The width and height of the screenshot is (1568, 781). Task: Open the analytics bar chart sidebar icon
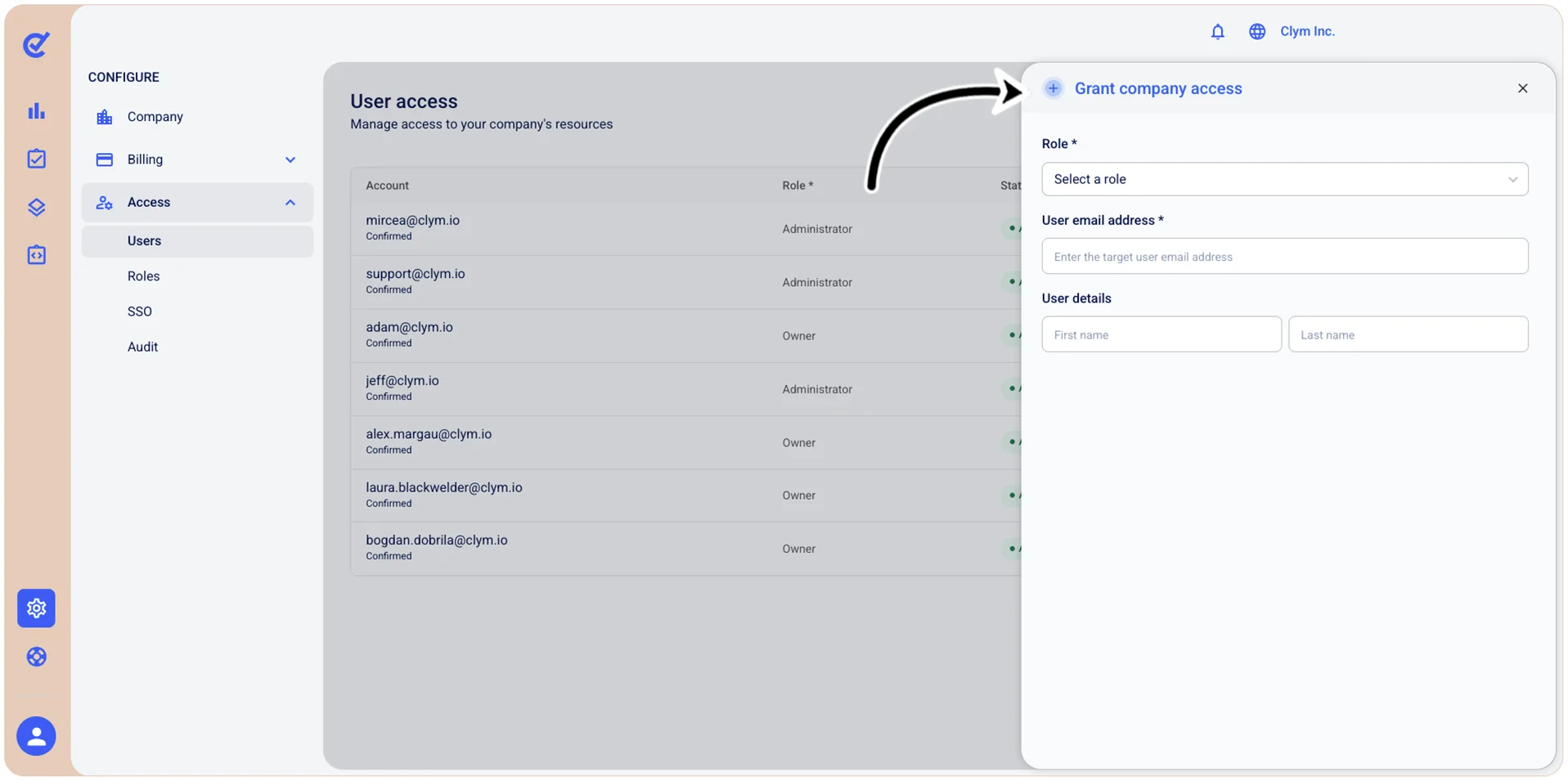click(x=36, y=111)
